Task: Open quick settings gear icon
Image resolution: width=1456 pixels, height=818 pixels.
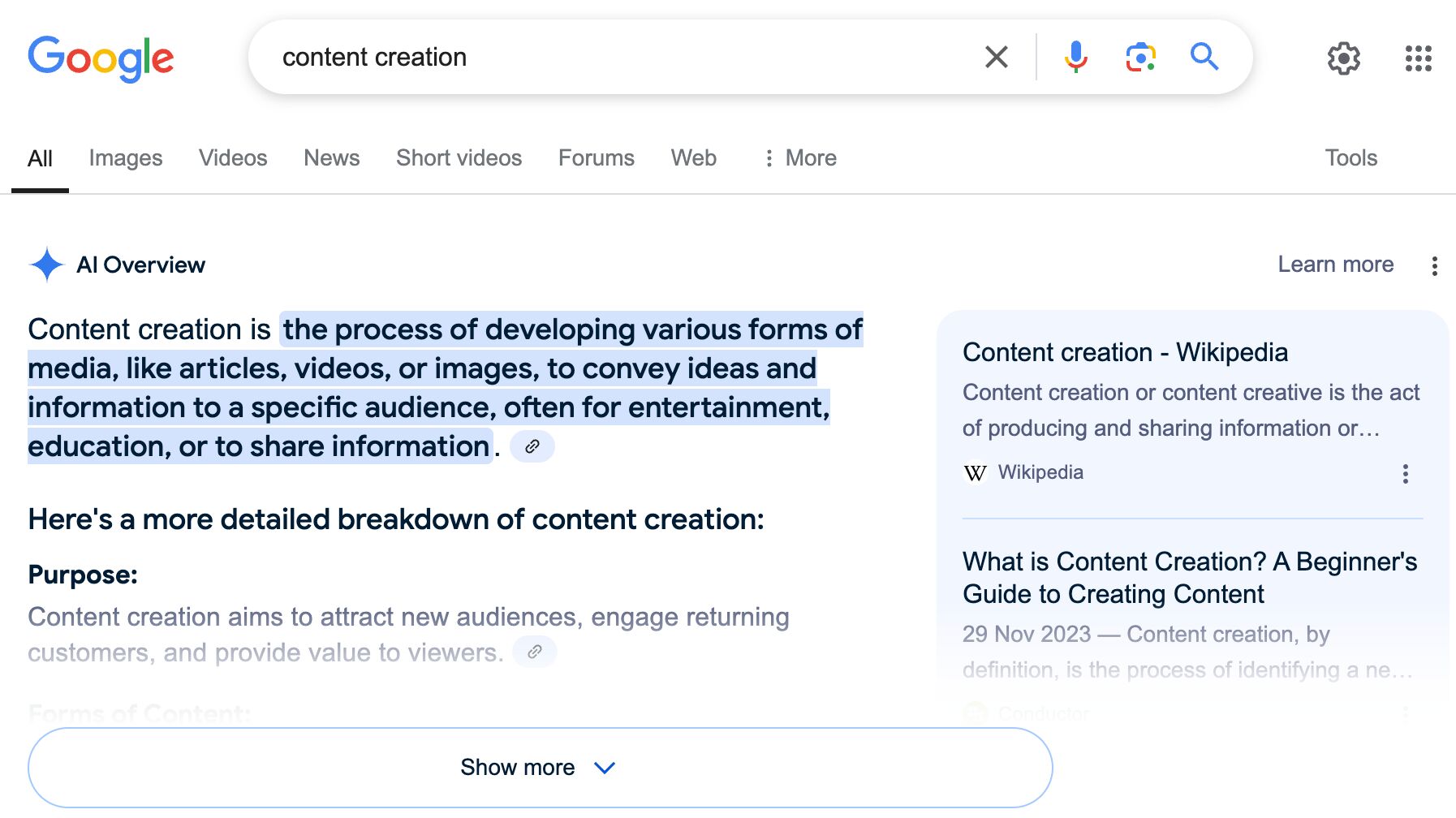Action: pyautogui.click(x=1343, y=58)
